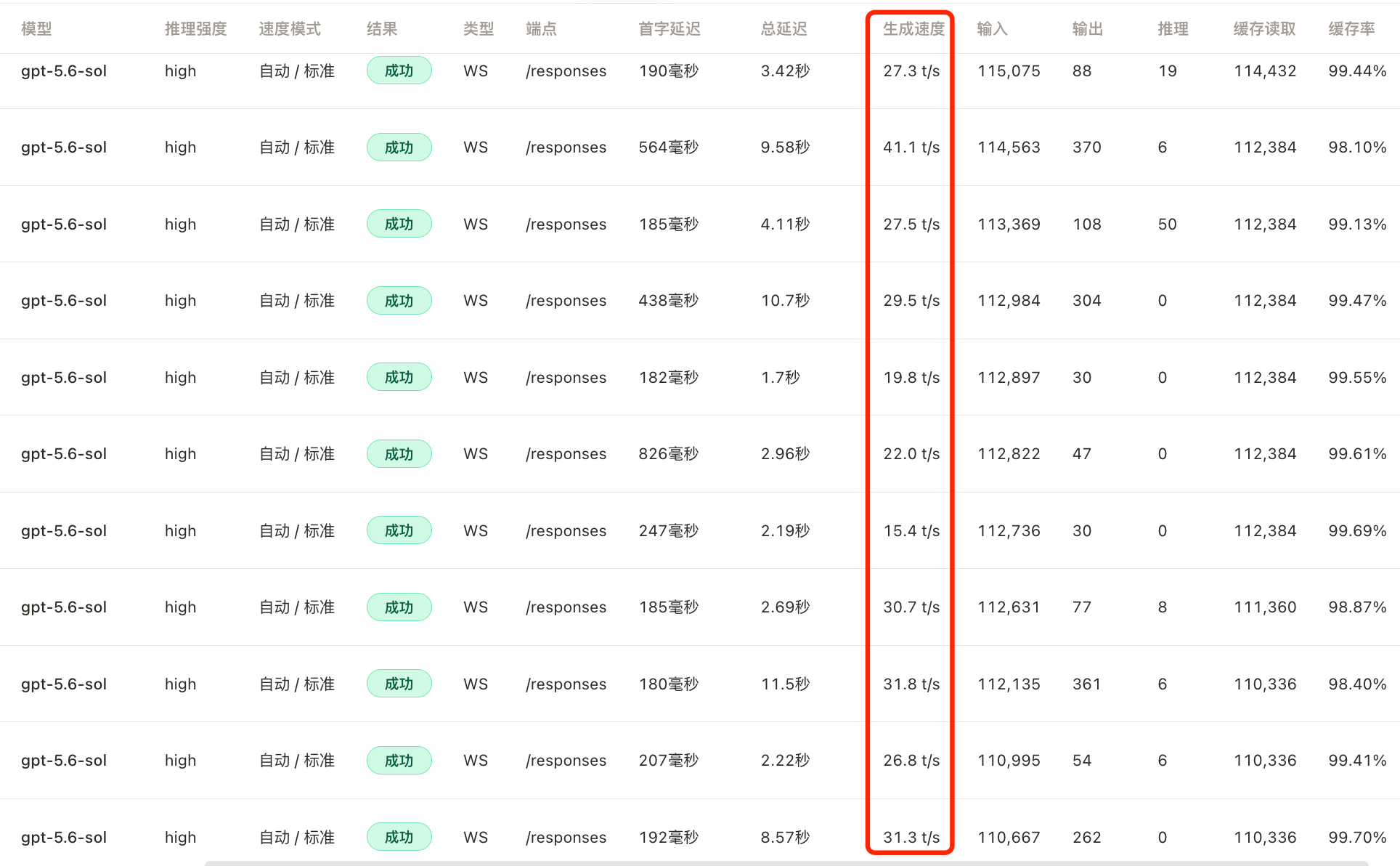
Task: Click the reasoning value 19
Action: [1168, 71]
